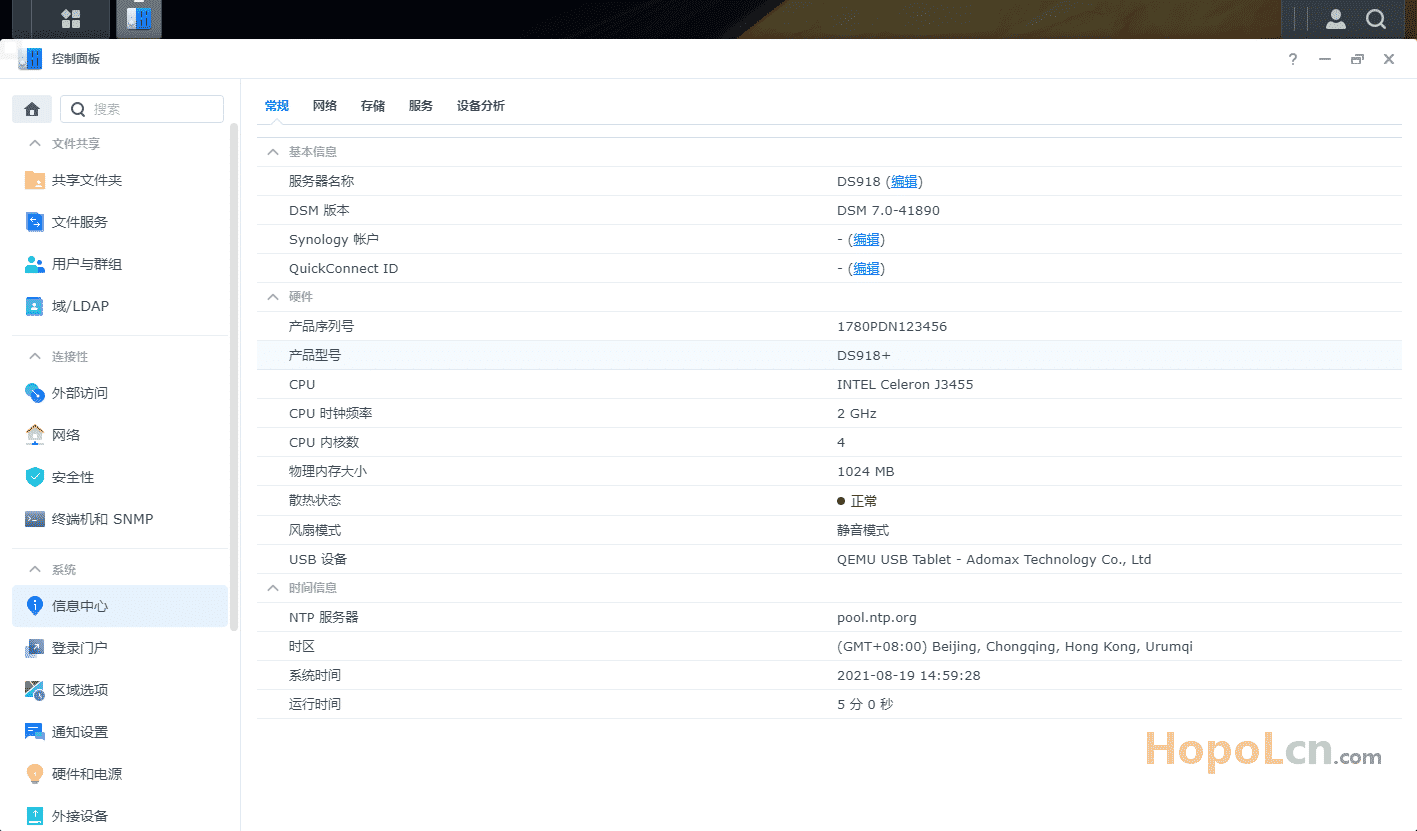Open 域/LDAP icon in sidebar
This screenshot has width=1417, height=831.
(x=35, y=306)
